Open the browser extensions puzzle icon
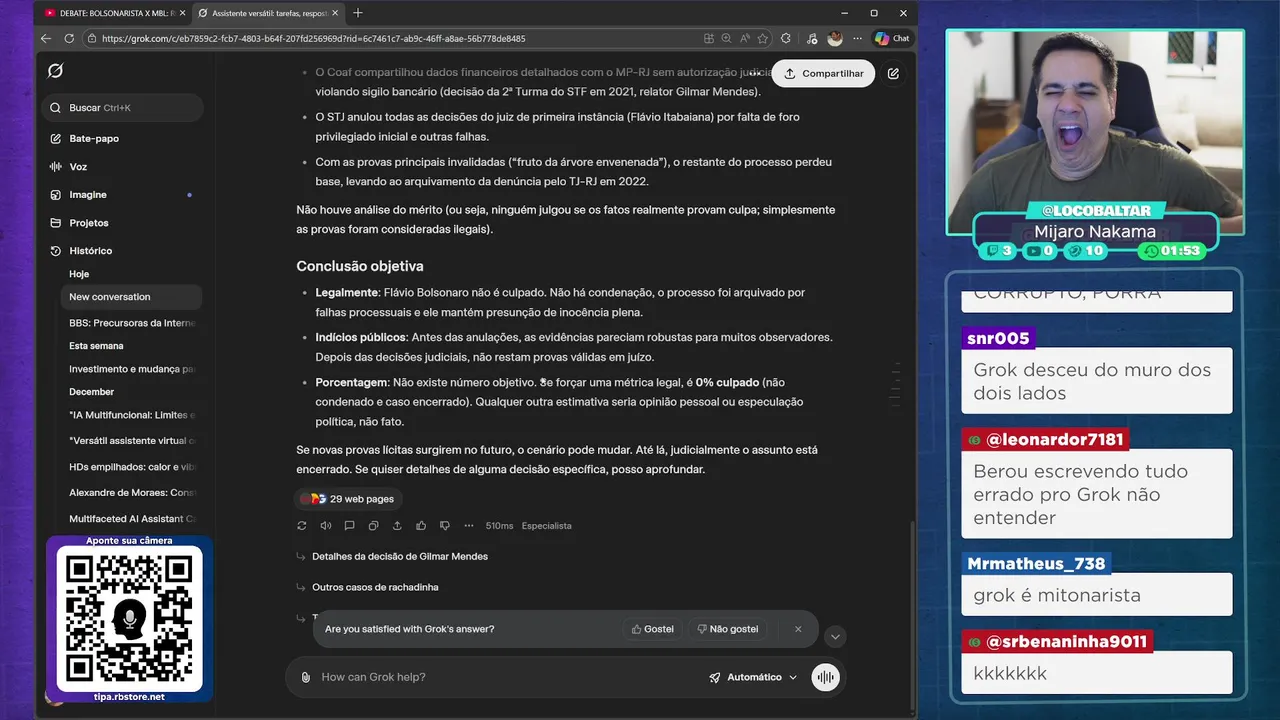 (786, 38)
